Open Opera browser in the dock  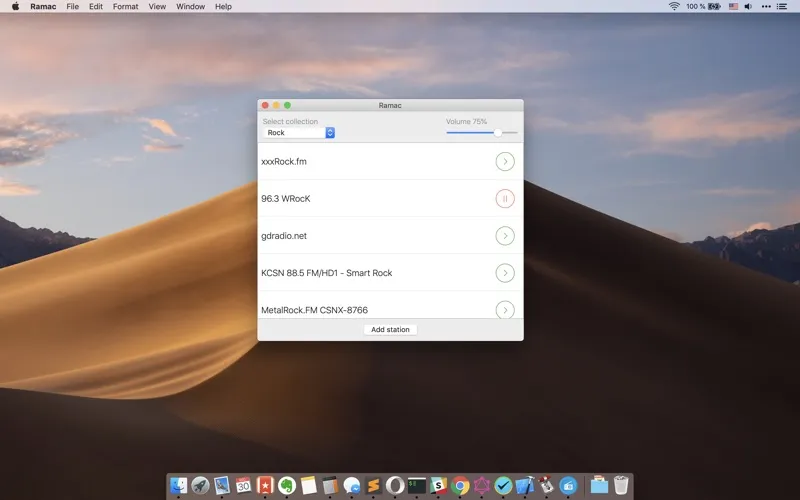click(395, 485)
